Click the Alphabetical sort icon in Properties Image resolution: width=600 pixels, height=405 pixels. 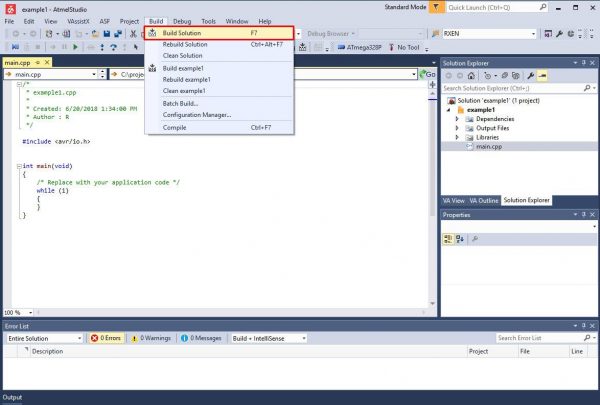pos(460,239)
